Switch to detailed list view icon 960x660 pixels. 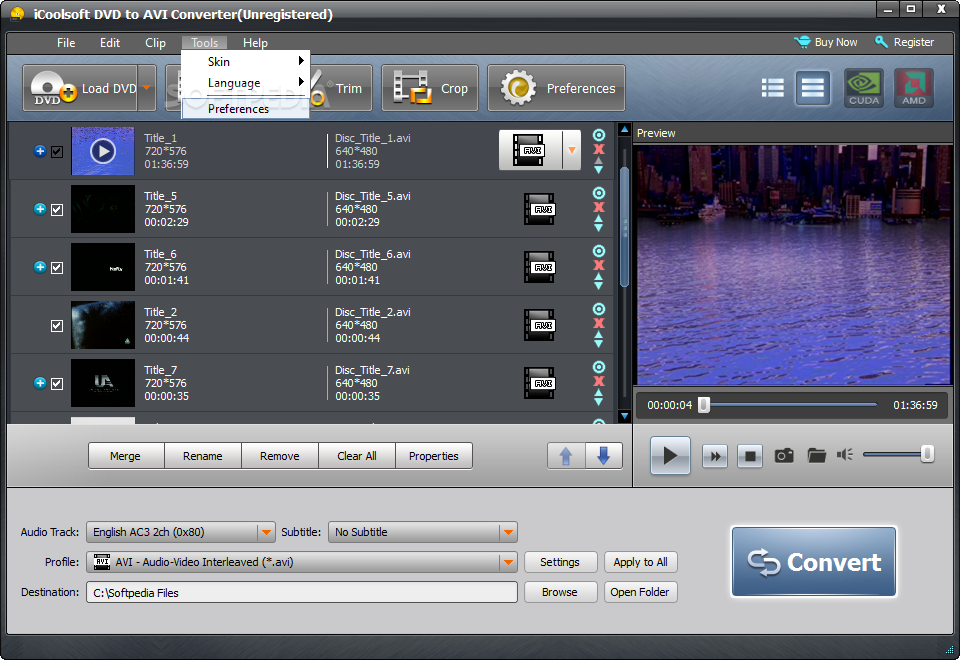click(773, 88)
